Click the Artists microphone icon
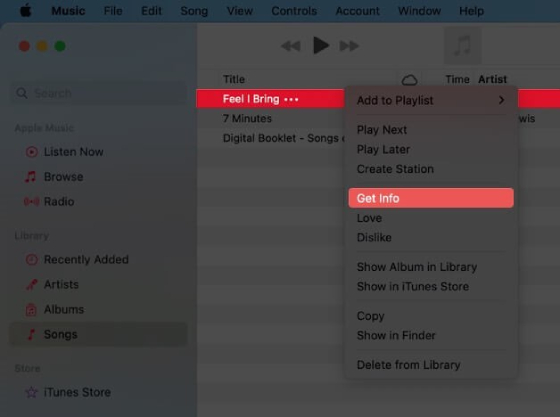The height and width of the screenshot is (417, 560). click(31, 285)
